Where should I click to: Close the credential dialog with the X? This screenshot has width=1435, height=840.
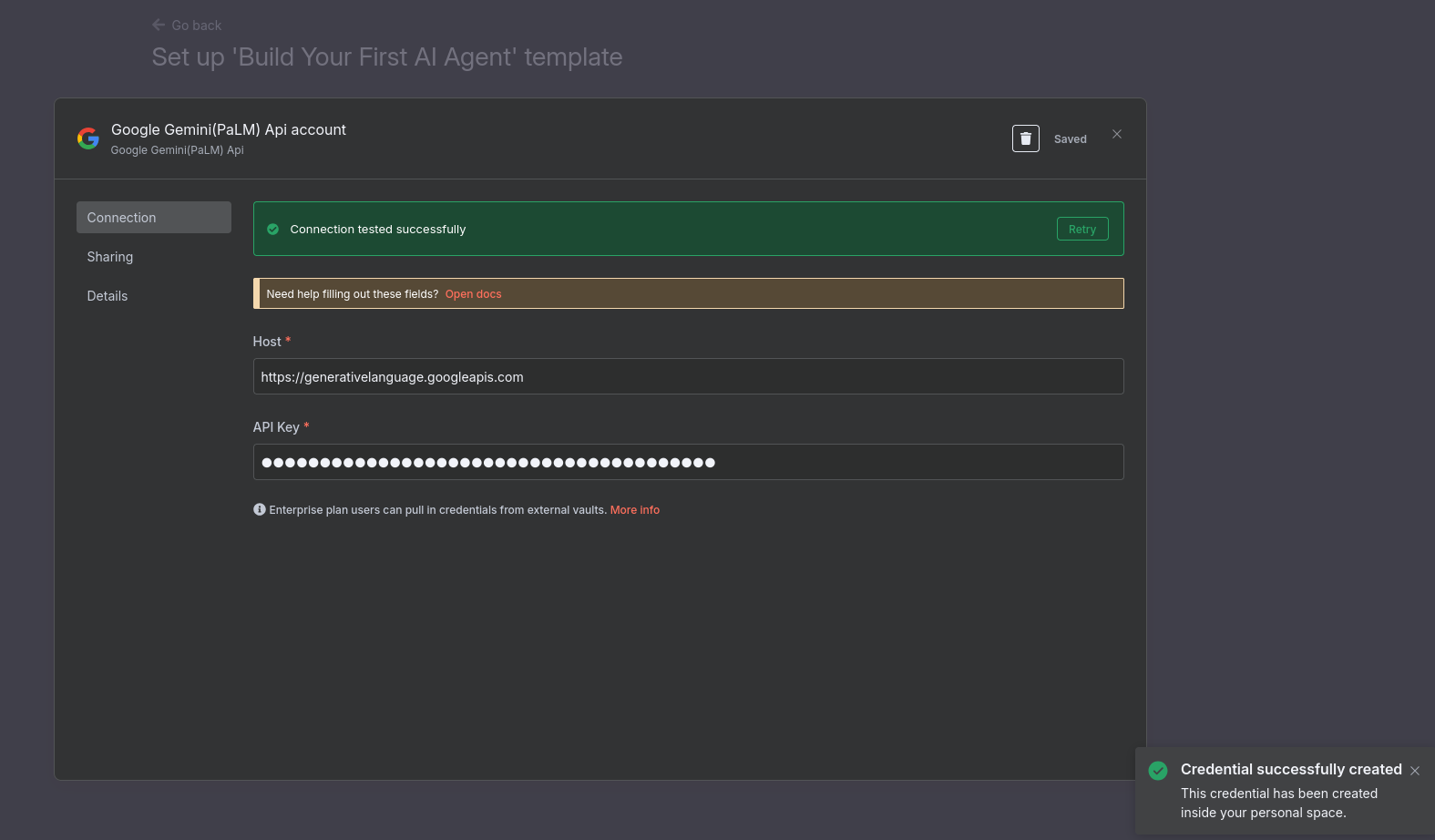[x=1116, y=135]
